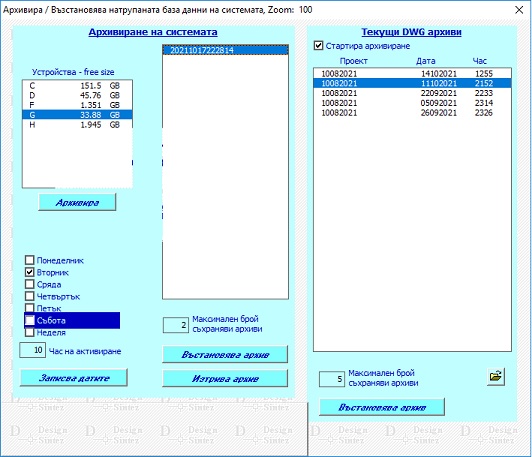This screenshot has height=457, width=532.
Task: Toggle the highlighted Събота checkbox
Action: (30, 320)
